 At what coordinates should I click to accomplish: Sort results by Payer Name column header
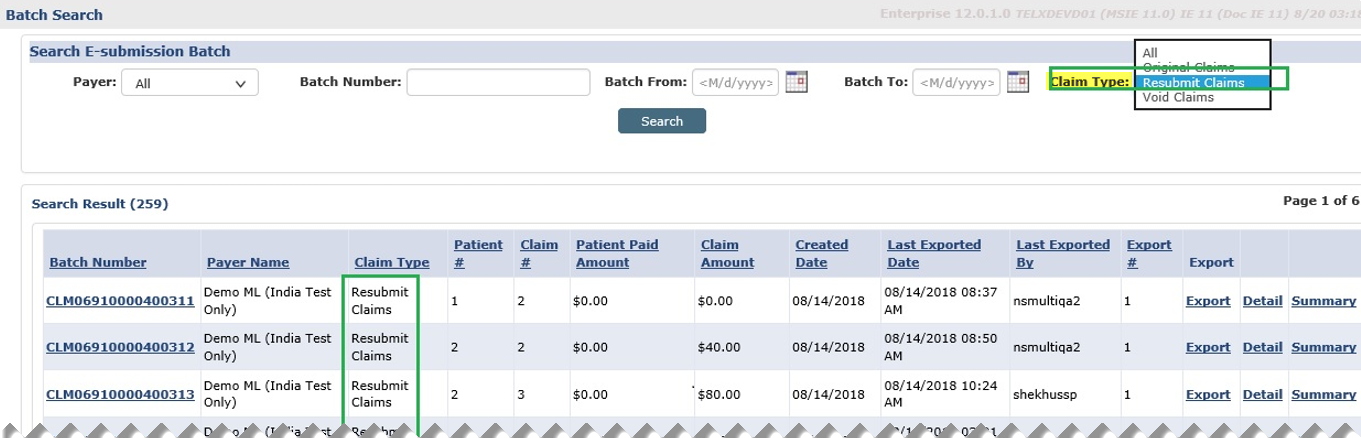pos(248,263)
